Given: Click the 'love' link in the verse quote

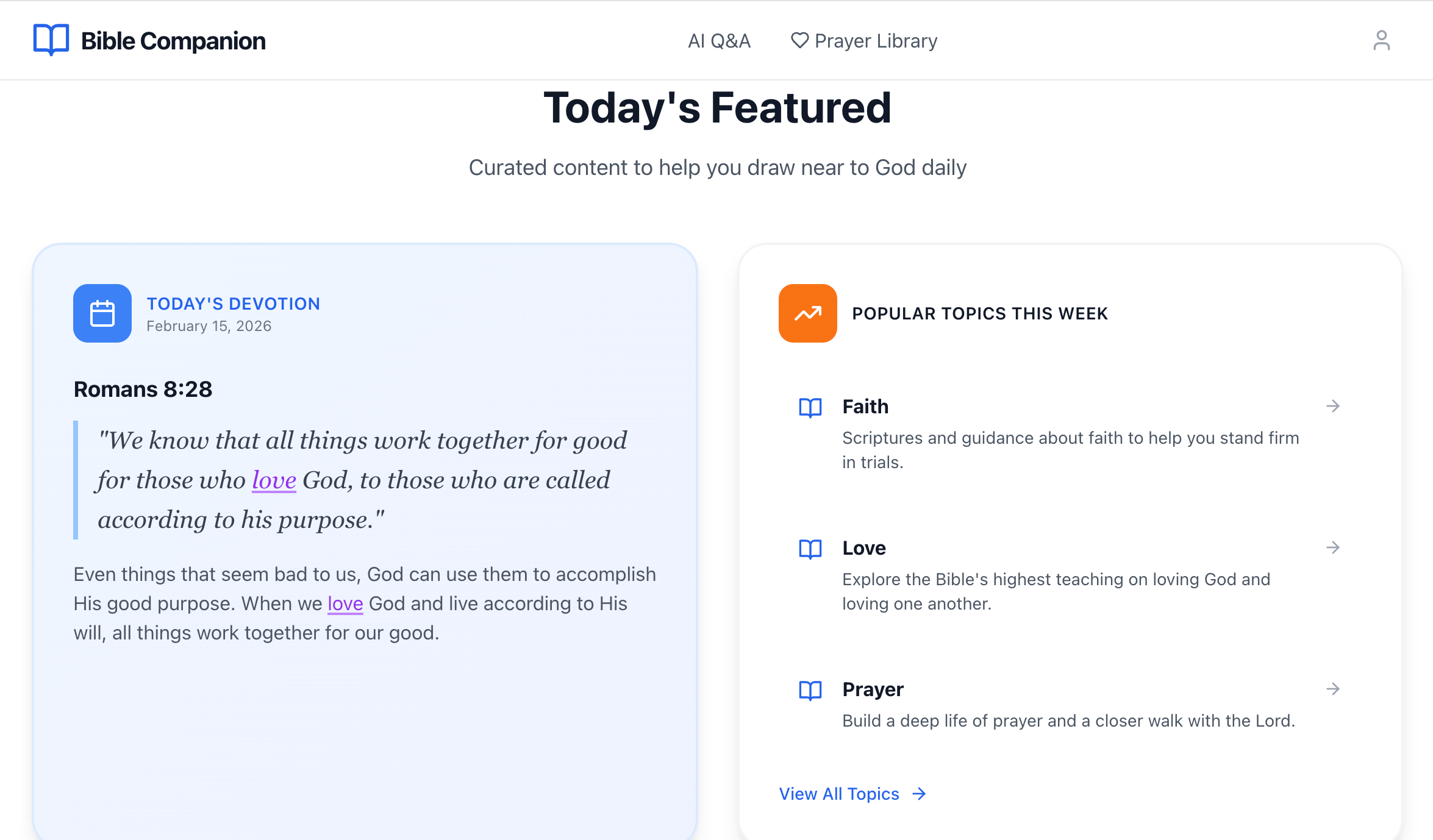Looking at the screenshot, I should [x=274, y=480].
